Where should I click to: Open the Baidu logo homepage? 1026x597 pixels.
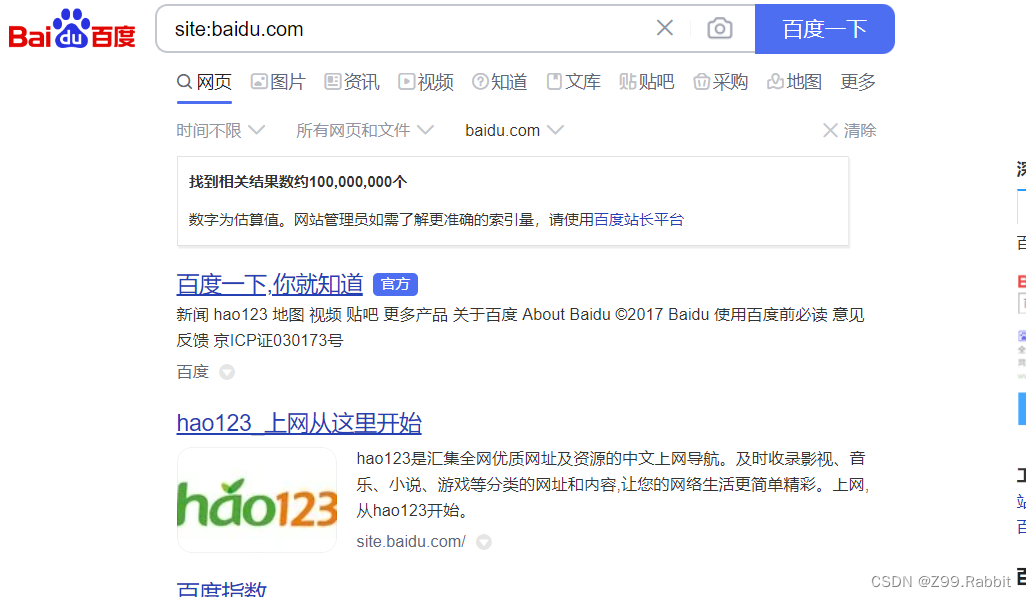click(x=72, y=29)
